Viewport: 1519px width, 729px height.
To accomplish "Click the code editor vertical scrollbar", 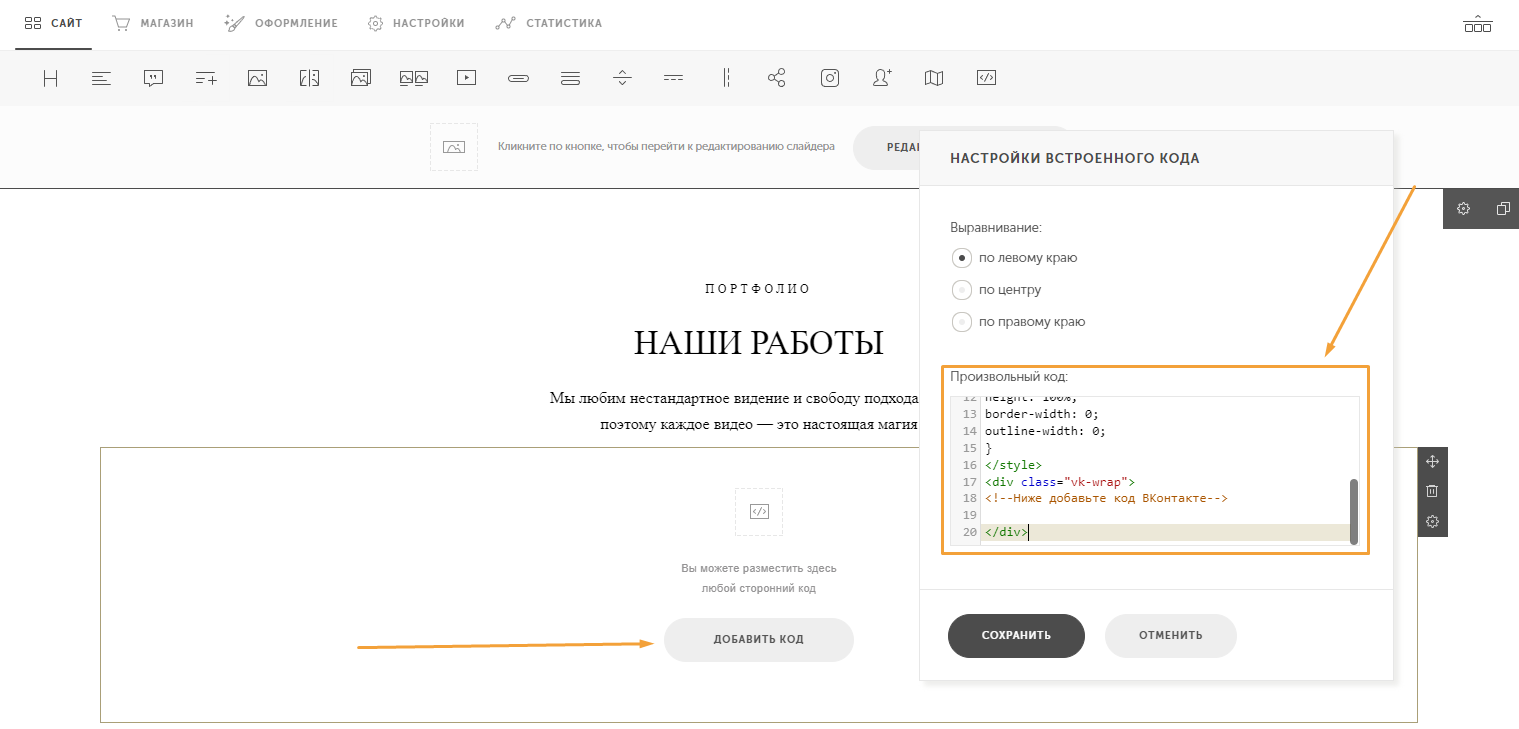I will [x=1354, y=511].
